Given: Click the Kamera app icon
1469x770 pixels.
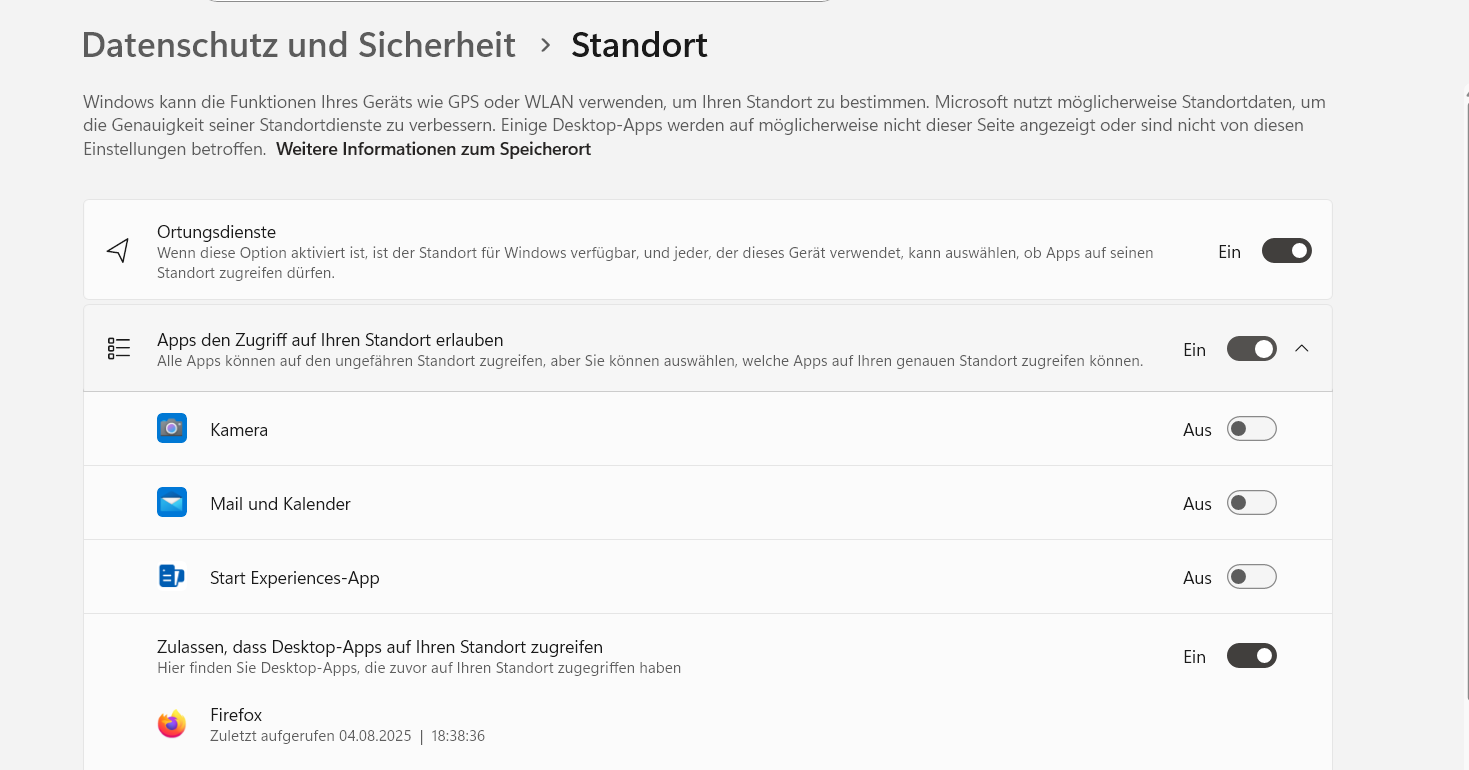Looking at the screenshot, I should pyautogui.click(x=172, y=428).
